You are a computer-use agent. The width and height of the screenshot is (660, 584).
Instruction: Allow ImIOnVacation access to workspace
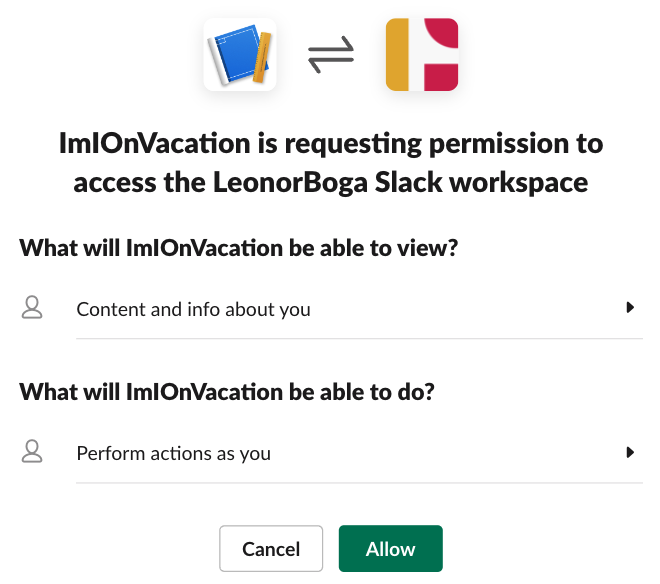(x=391, y=548)
